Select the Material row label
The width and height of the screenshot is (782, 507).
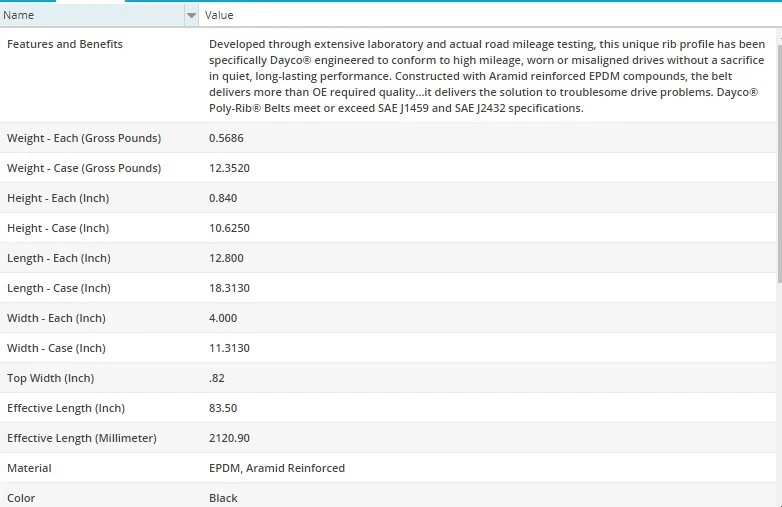click(x=29, y=468)
